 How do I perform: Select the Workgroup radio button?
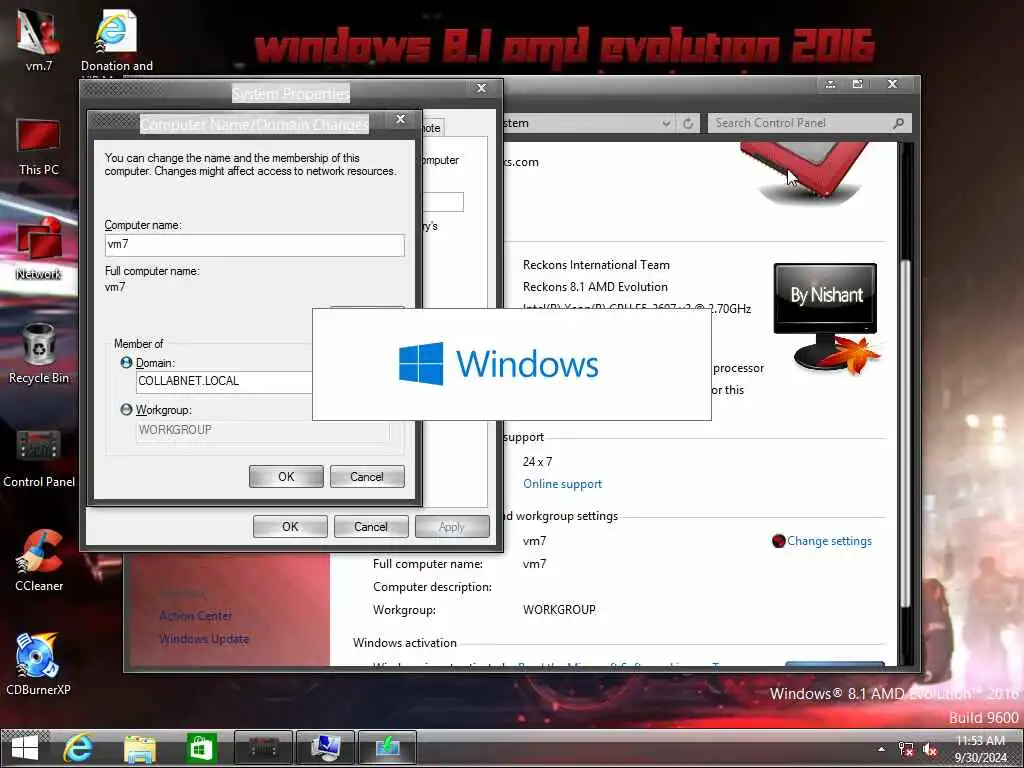(126, 409)
